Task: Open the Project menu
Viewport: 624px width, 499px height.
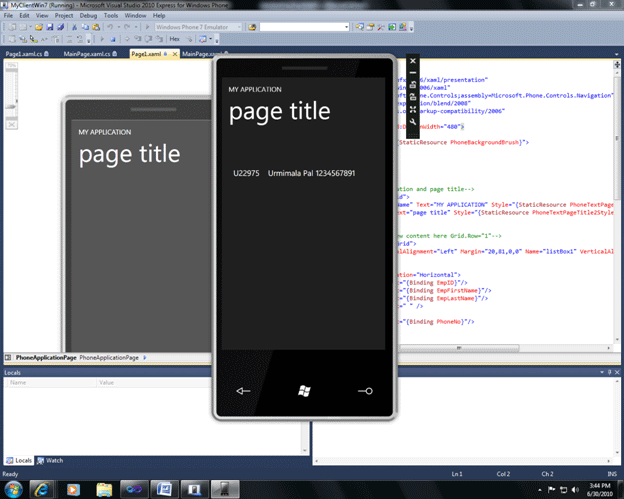Action: [63, 16]
